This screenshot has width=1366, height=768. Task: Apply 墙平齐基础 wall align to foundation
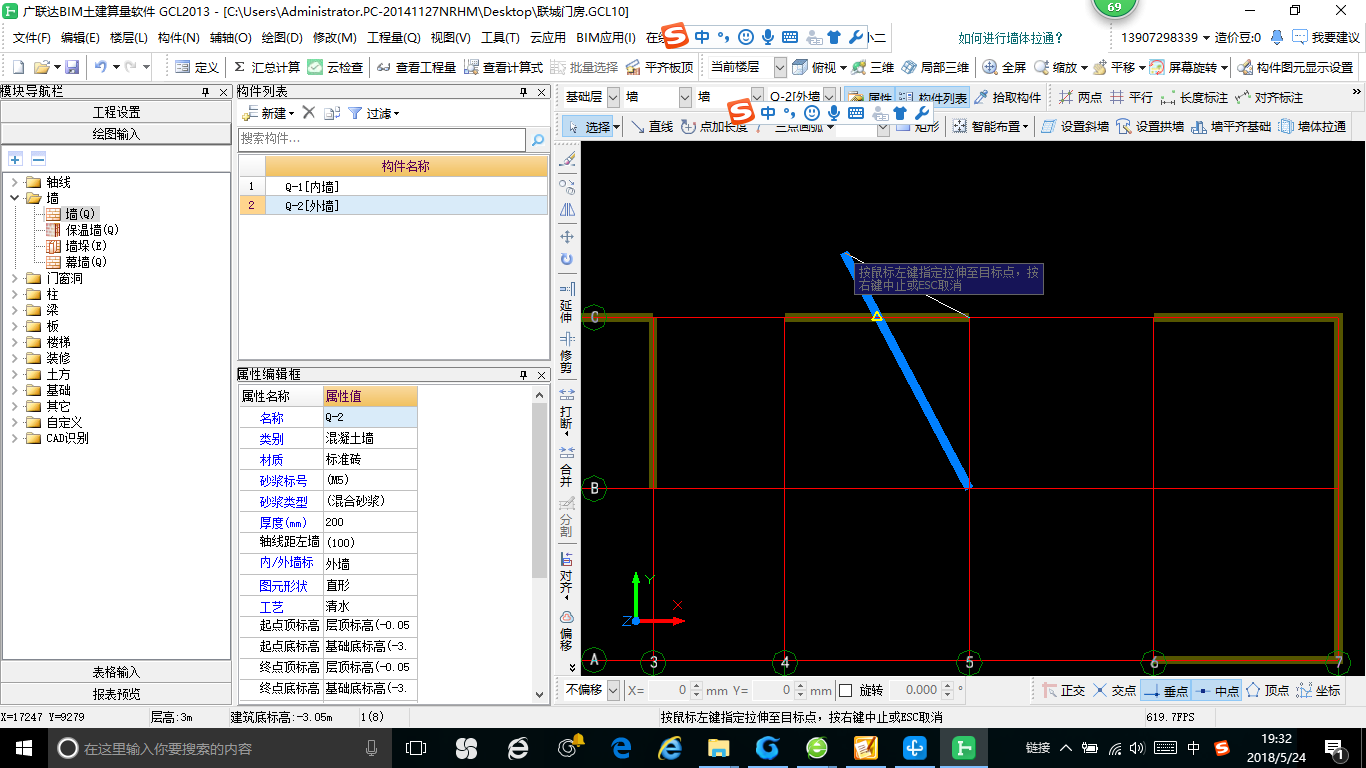point(1231,127)
